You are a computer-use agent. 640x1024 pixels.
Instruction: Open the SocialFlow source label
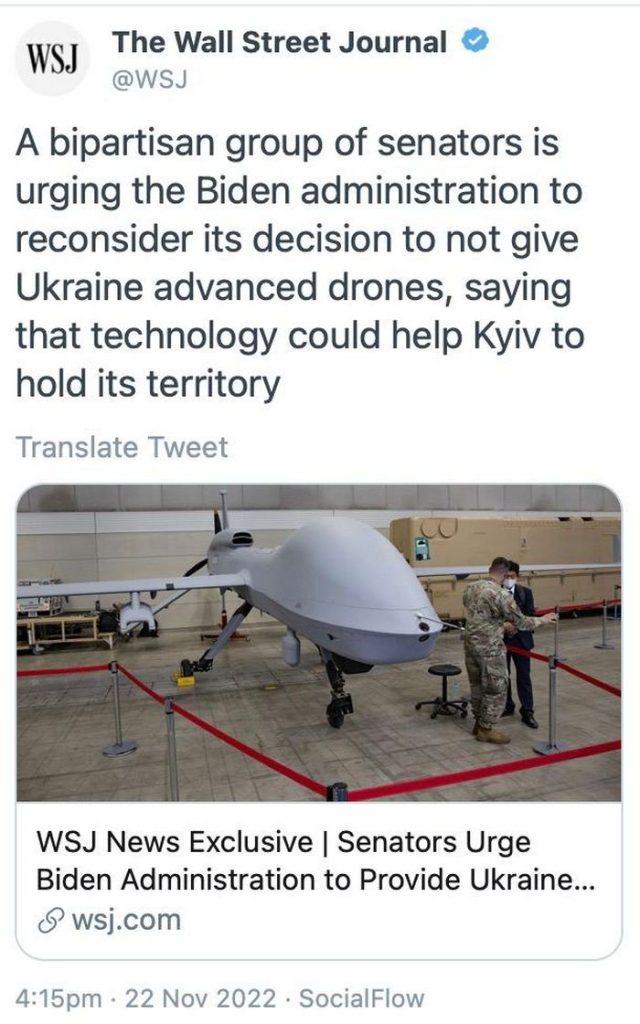pos(362,999)
